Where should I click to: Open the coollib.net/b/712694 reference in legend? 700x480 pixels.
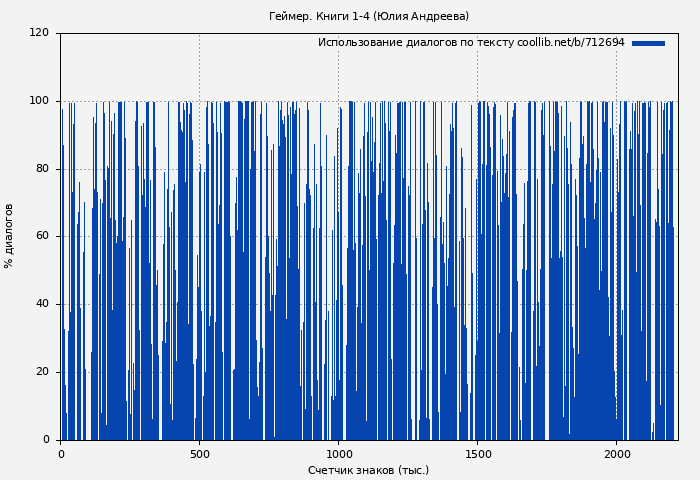(570, 43)
